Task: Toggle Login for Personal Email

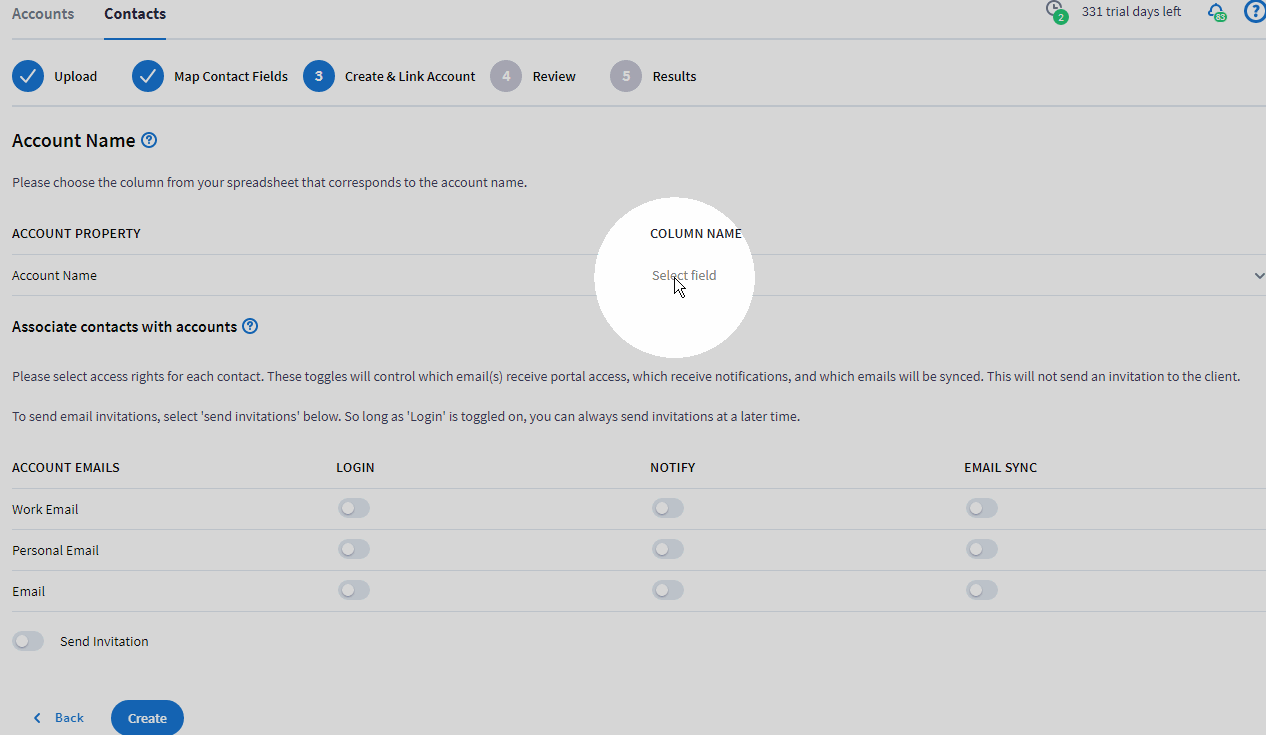Action: 354,549
